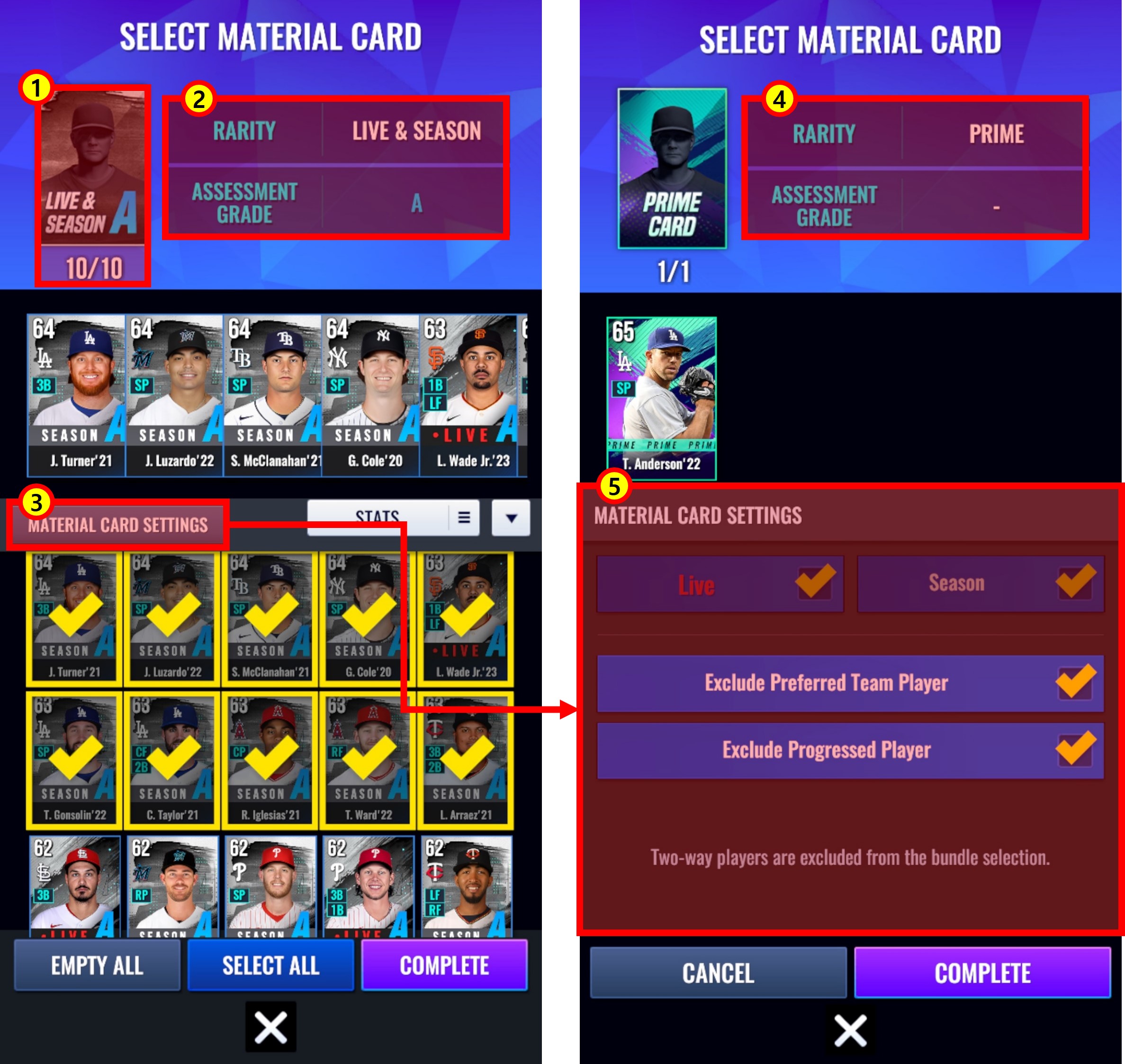Toggle the Season checkbox
The image size is (1125, 1064).
[1075, 583]
